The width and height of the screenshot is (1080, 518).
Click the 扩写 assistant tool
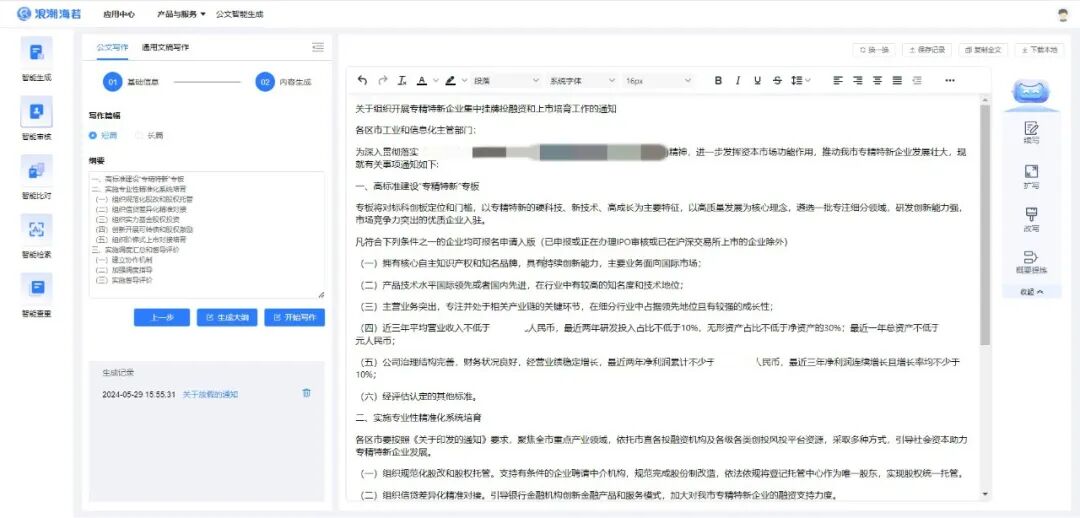(1031, 176)
